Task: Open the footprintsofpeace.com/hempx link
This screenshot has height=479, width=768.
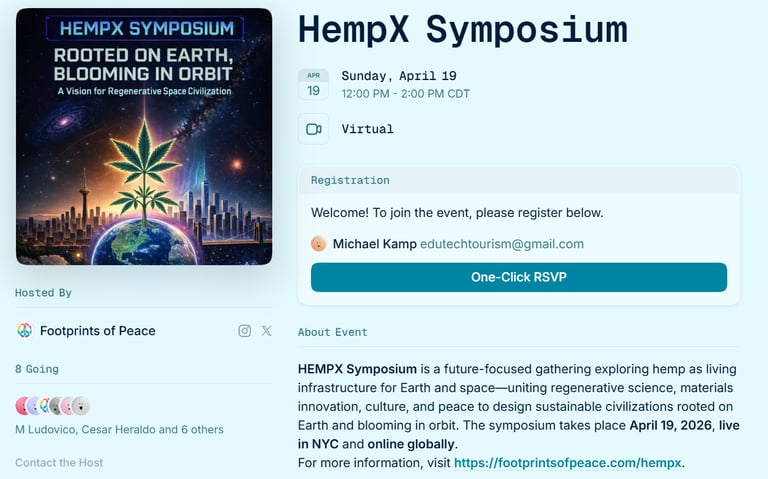Action: pos(567,463)
